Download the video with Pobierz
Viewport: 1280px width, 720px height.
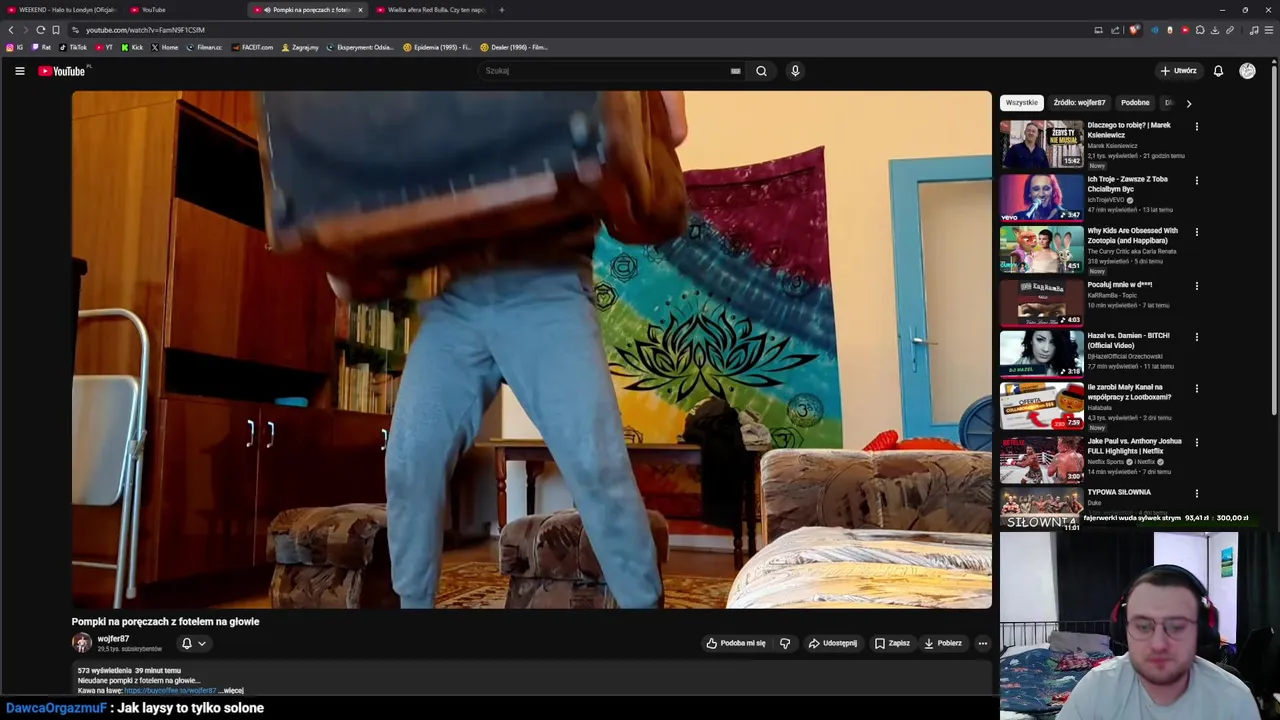(943, 643)
